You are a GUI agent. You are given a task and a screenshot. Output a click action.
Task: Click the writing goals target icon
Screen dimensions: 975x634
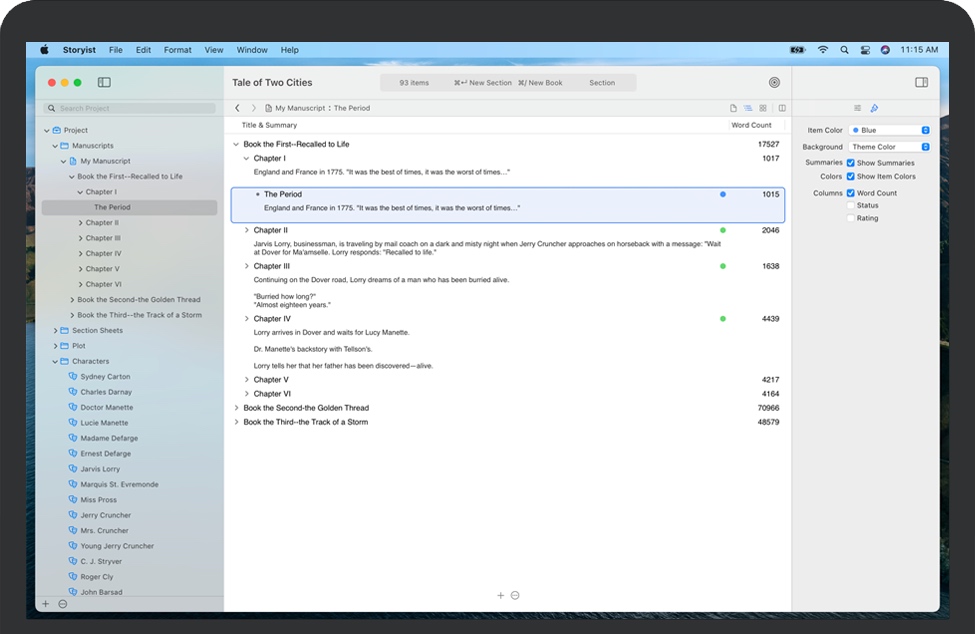774,83
